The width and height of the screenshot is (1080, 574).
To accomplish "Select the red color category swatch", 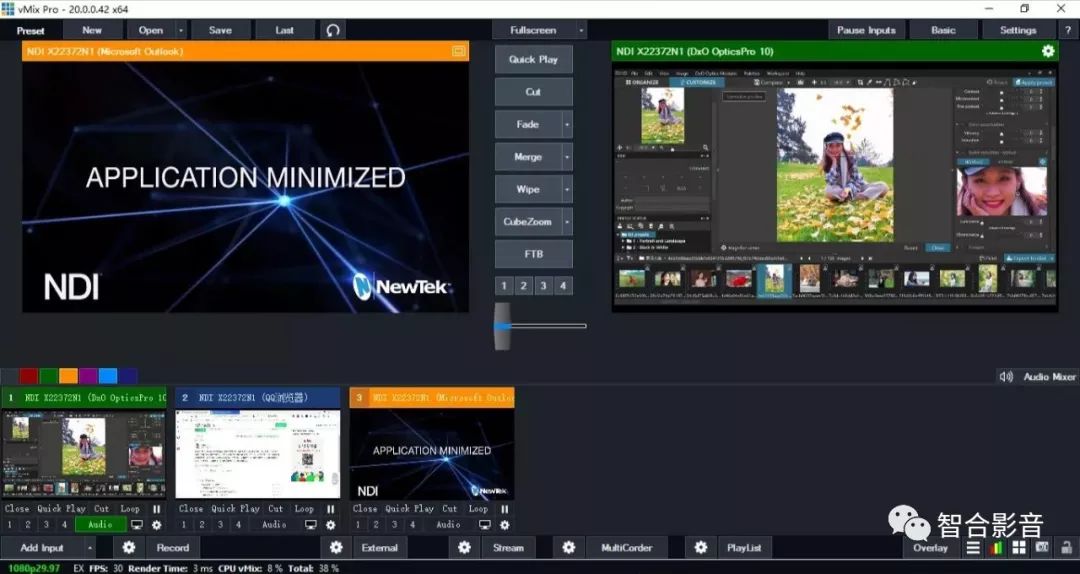I will pyautogui.click(x=28, y=376).
